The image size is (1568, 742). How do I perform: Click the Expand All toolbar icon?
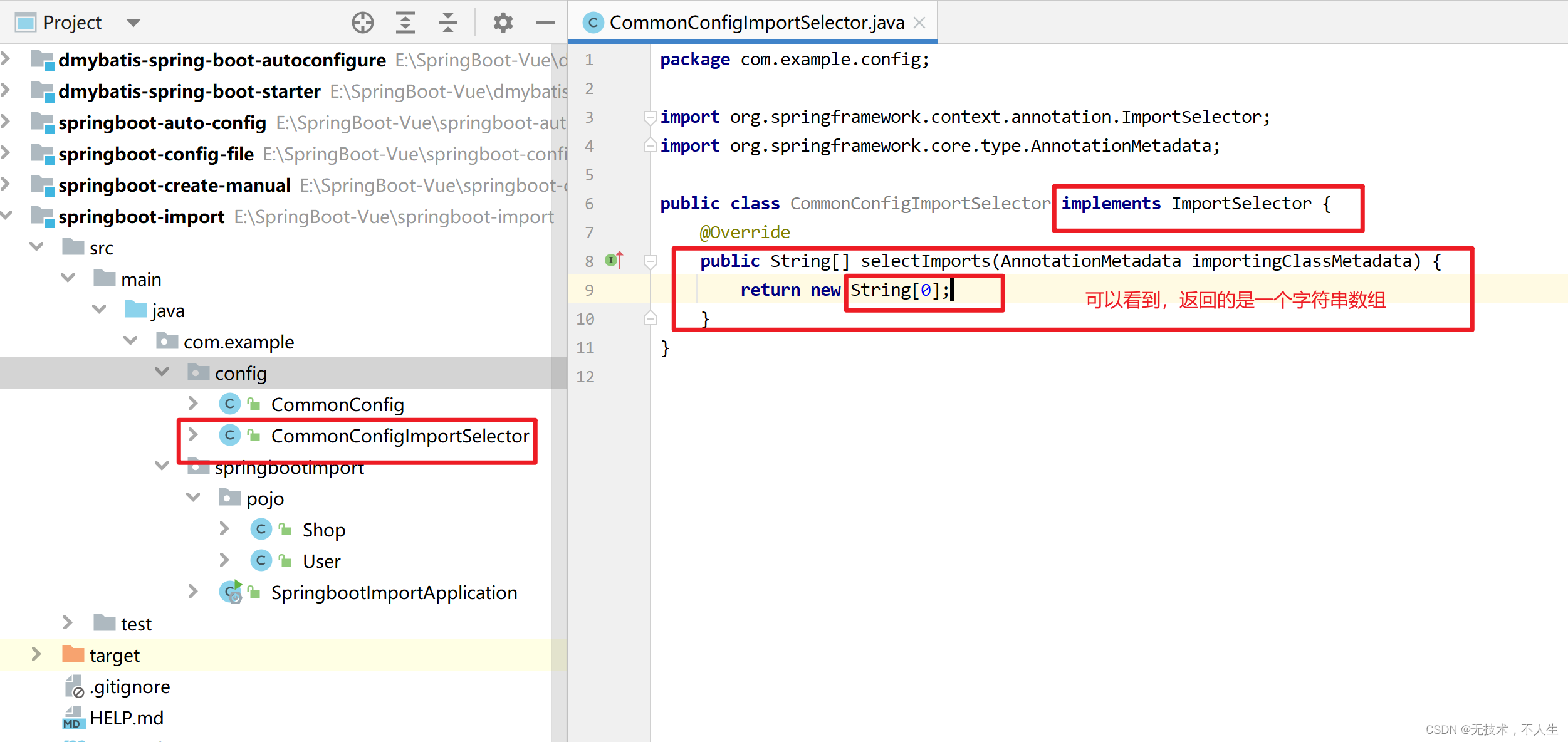405,23
